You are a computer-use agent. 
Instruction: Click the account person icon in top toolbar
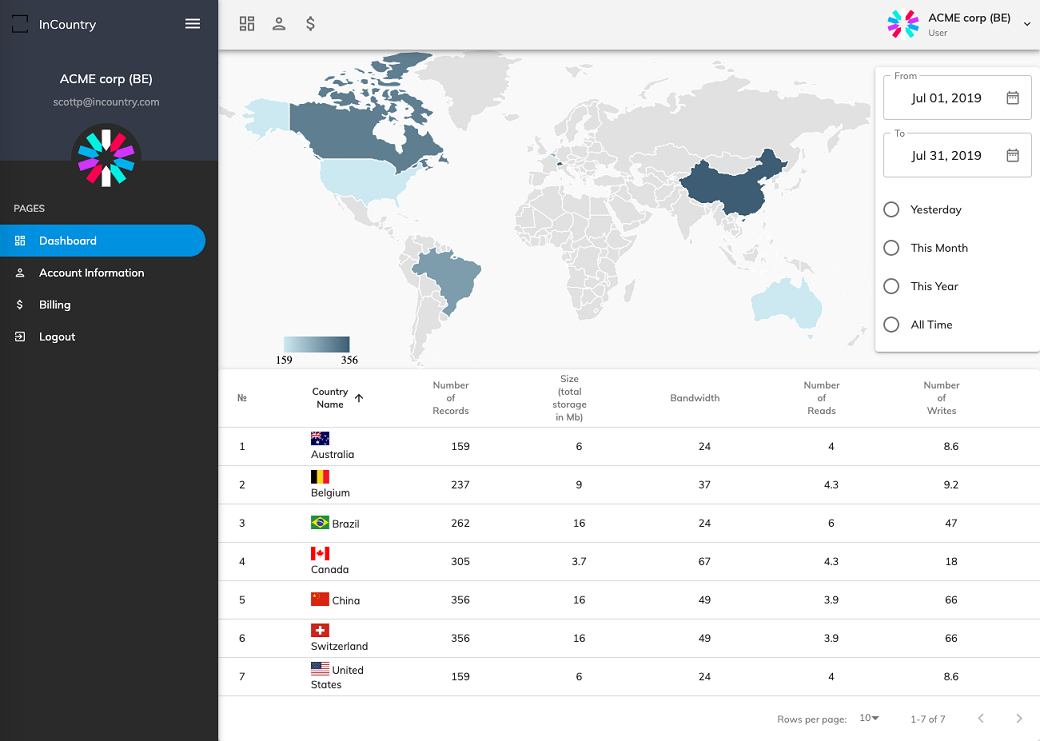(x=278, y=23)
